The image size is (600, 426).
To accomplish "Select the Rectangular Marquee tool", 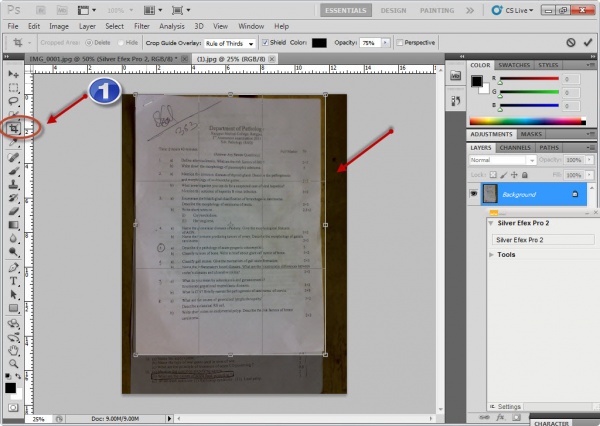I will pos(14,88).
